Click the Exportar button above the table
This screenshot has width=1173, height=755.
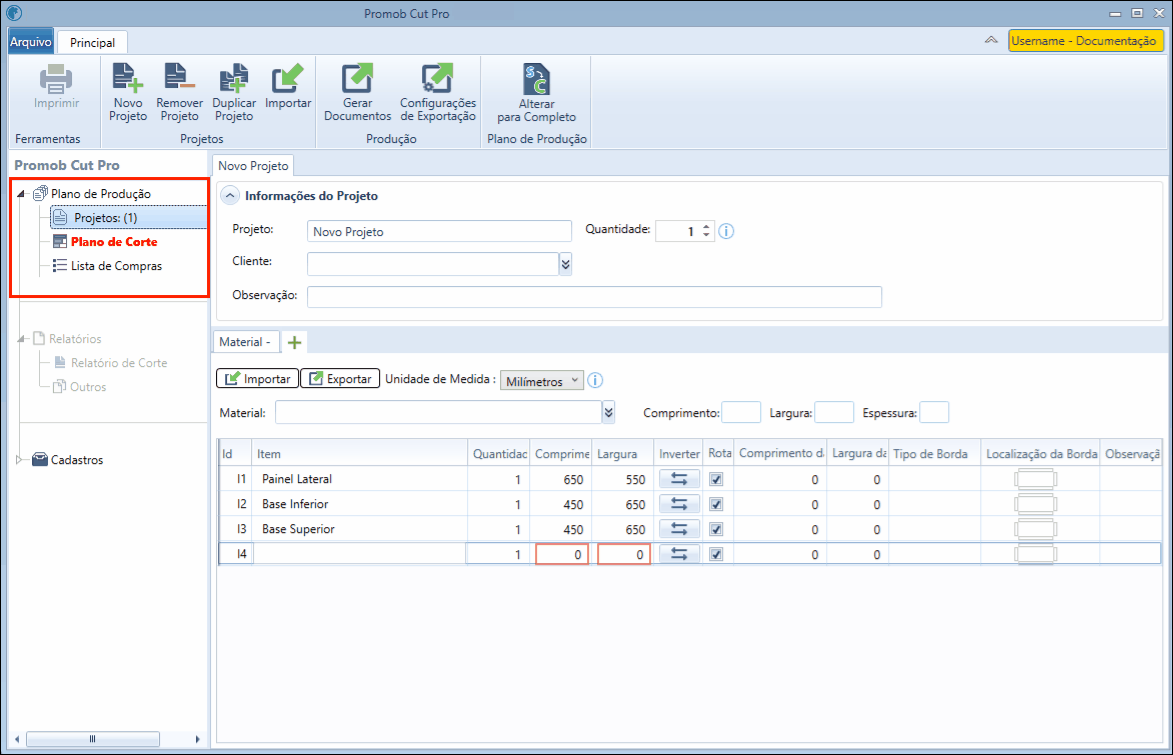(340, 379)
